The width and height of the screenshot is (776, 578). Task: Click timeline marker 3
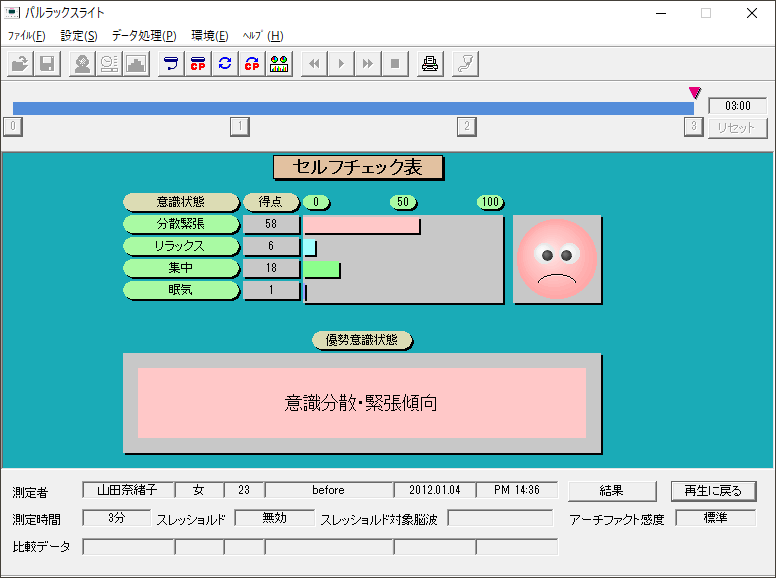[693, 127]
